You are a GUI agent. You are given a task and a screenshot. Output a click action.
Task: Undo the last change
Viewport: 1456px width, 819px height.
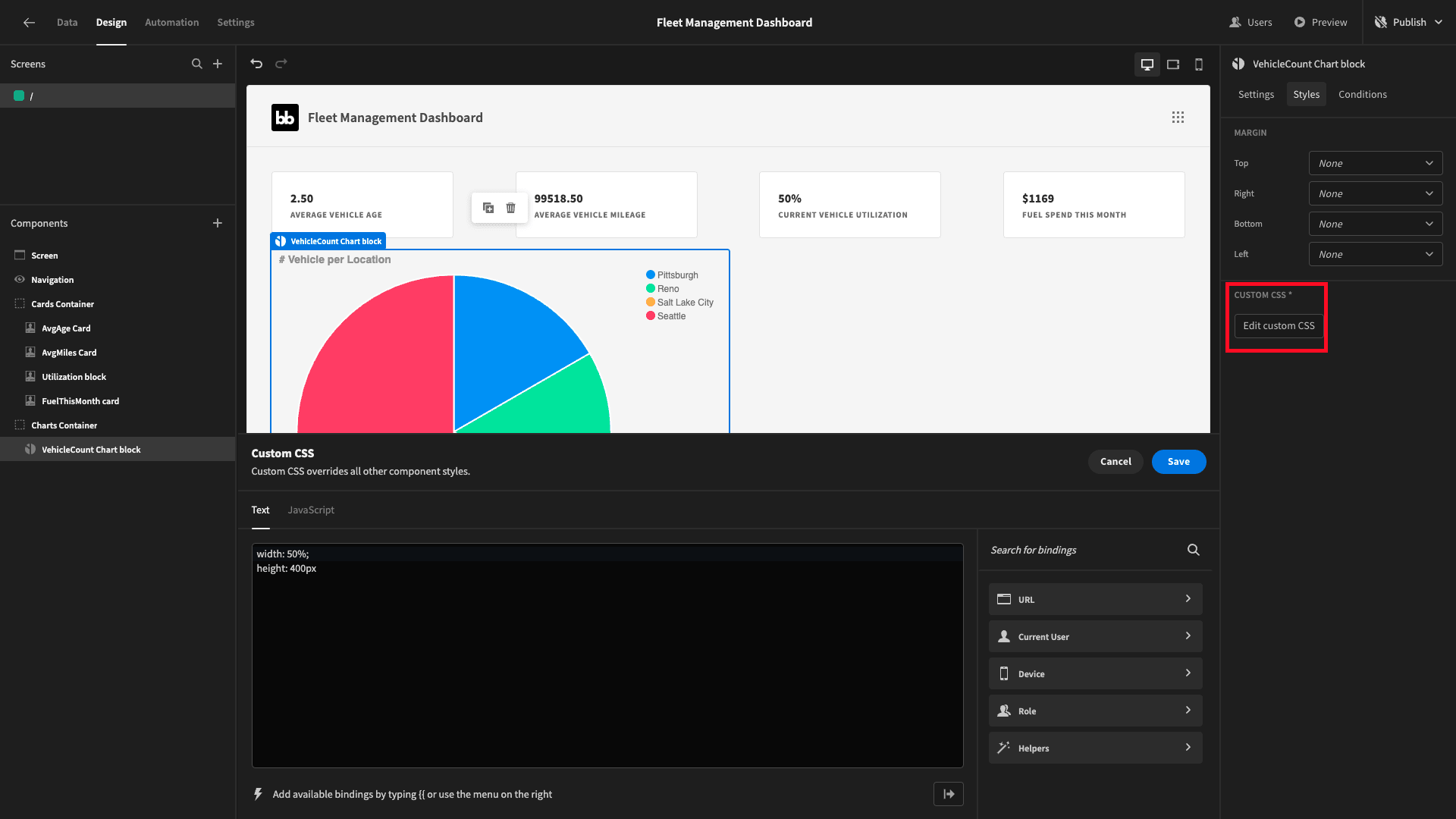point(256,64)
